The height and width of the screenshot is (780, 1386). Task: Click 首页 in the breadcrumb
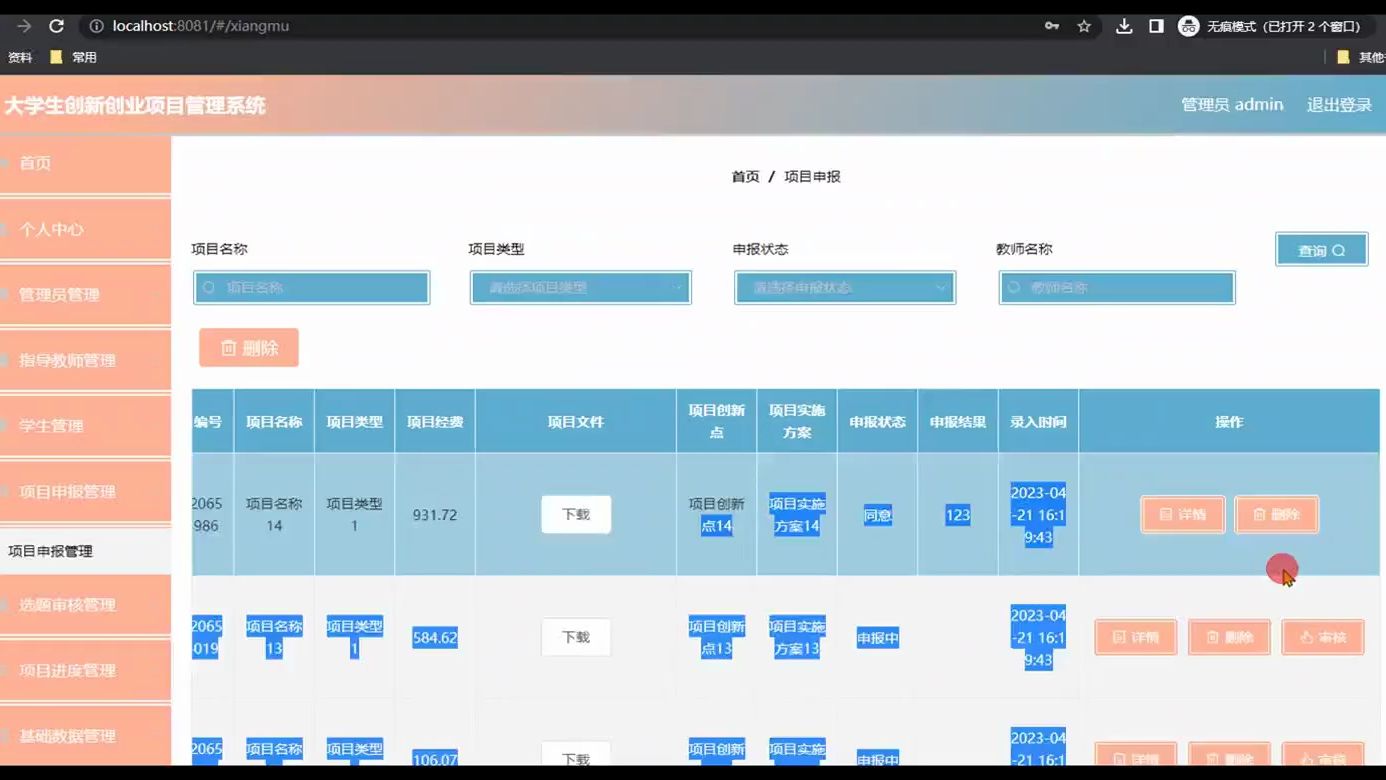(745, 176)
